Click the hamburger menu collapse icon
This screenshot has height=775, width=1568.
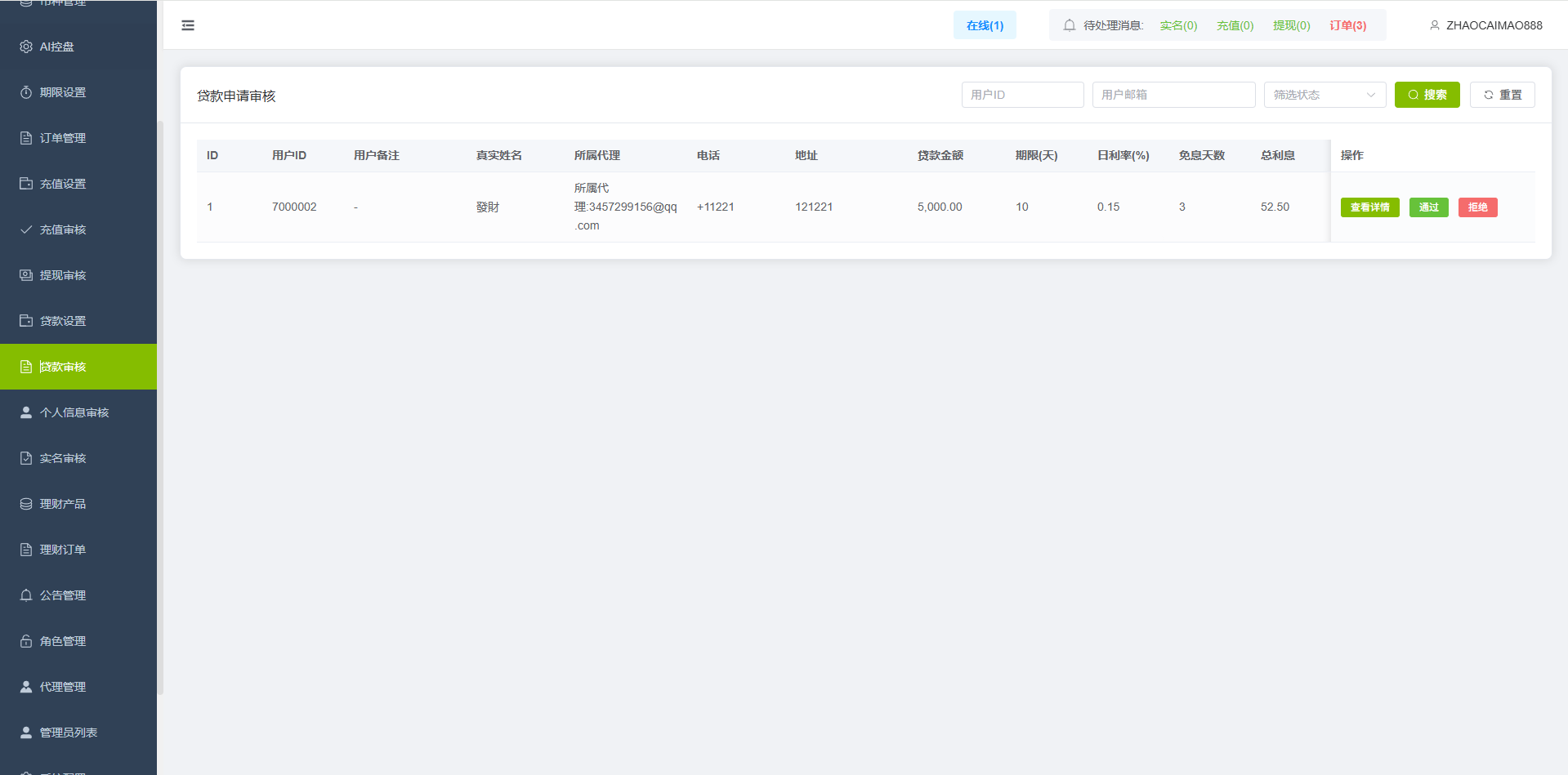188,25
